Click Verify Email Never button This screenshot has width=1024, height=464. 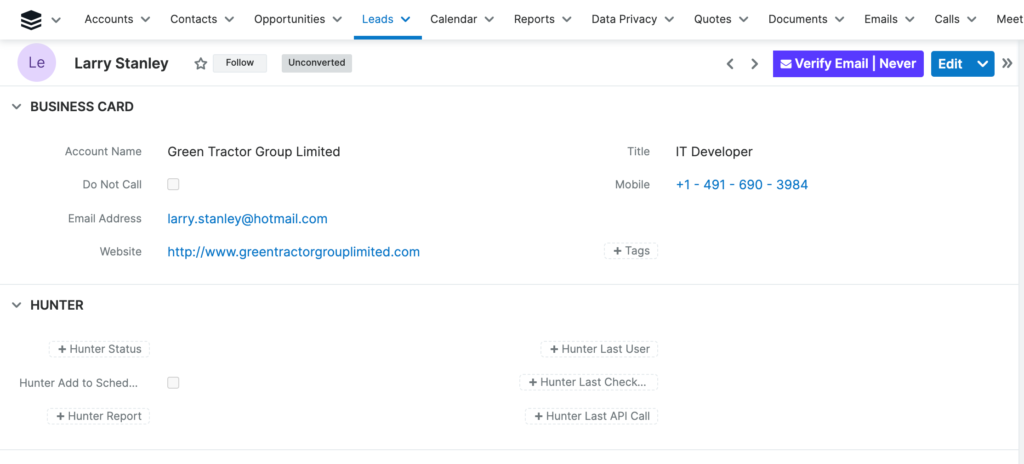[x=847, y=64]
